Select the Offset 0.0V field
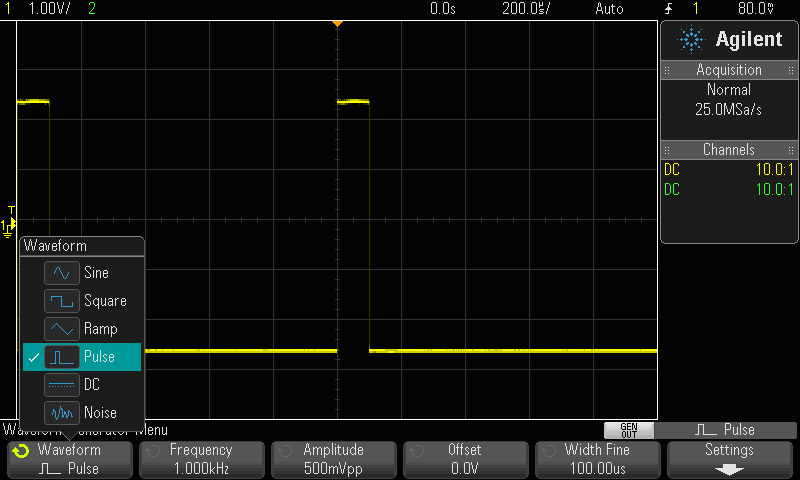 click(465, 459)
